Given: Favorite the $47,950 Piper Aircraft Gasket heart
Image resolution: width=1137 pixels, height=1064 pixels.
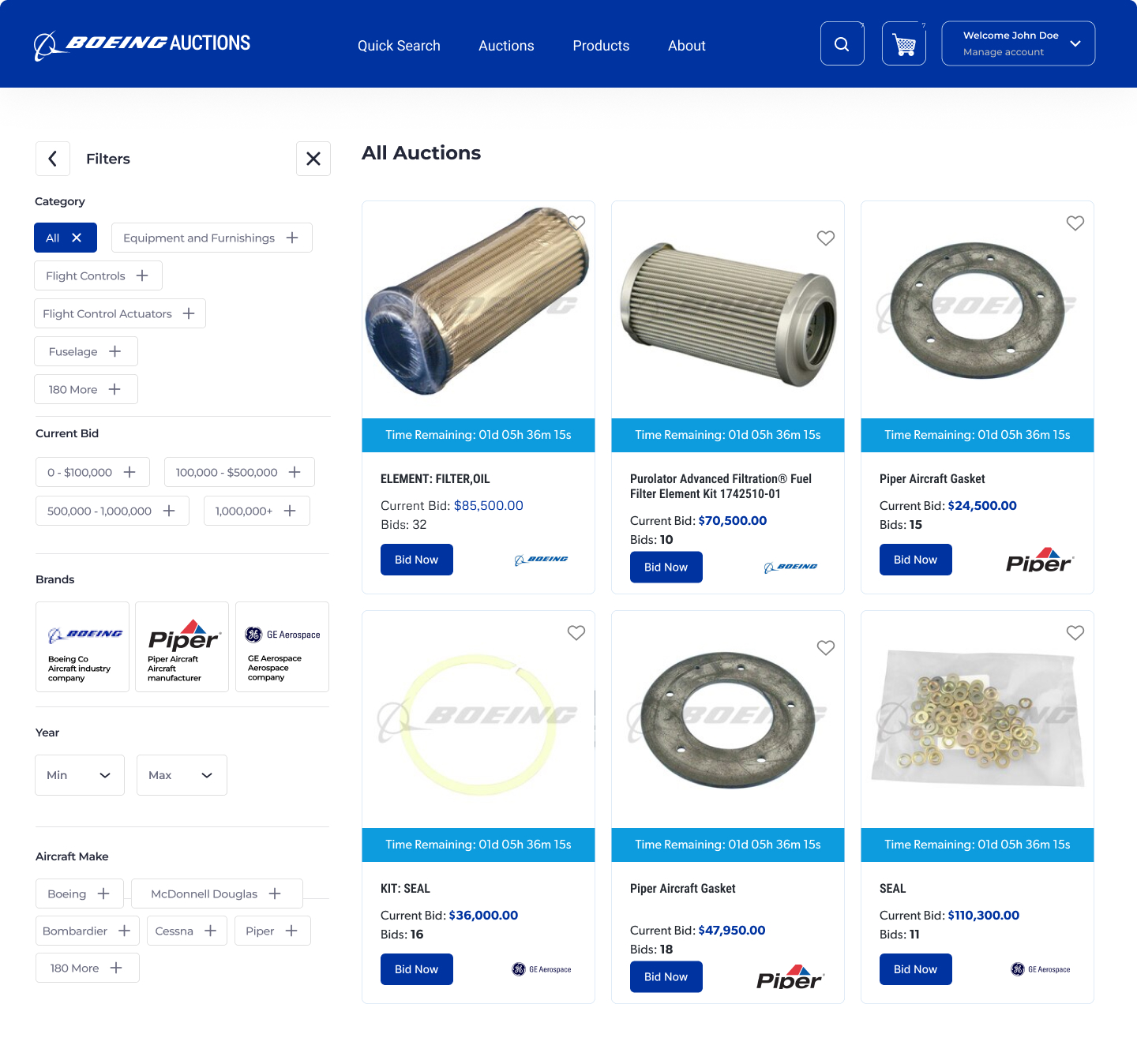Looking at the screenshot, I should (826, 648).
